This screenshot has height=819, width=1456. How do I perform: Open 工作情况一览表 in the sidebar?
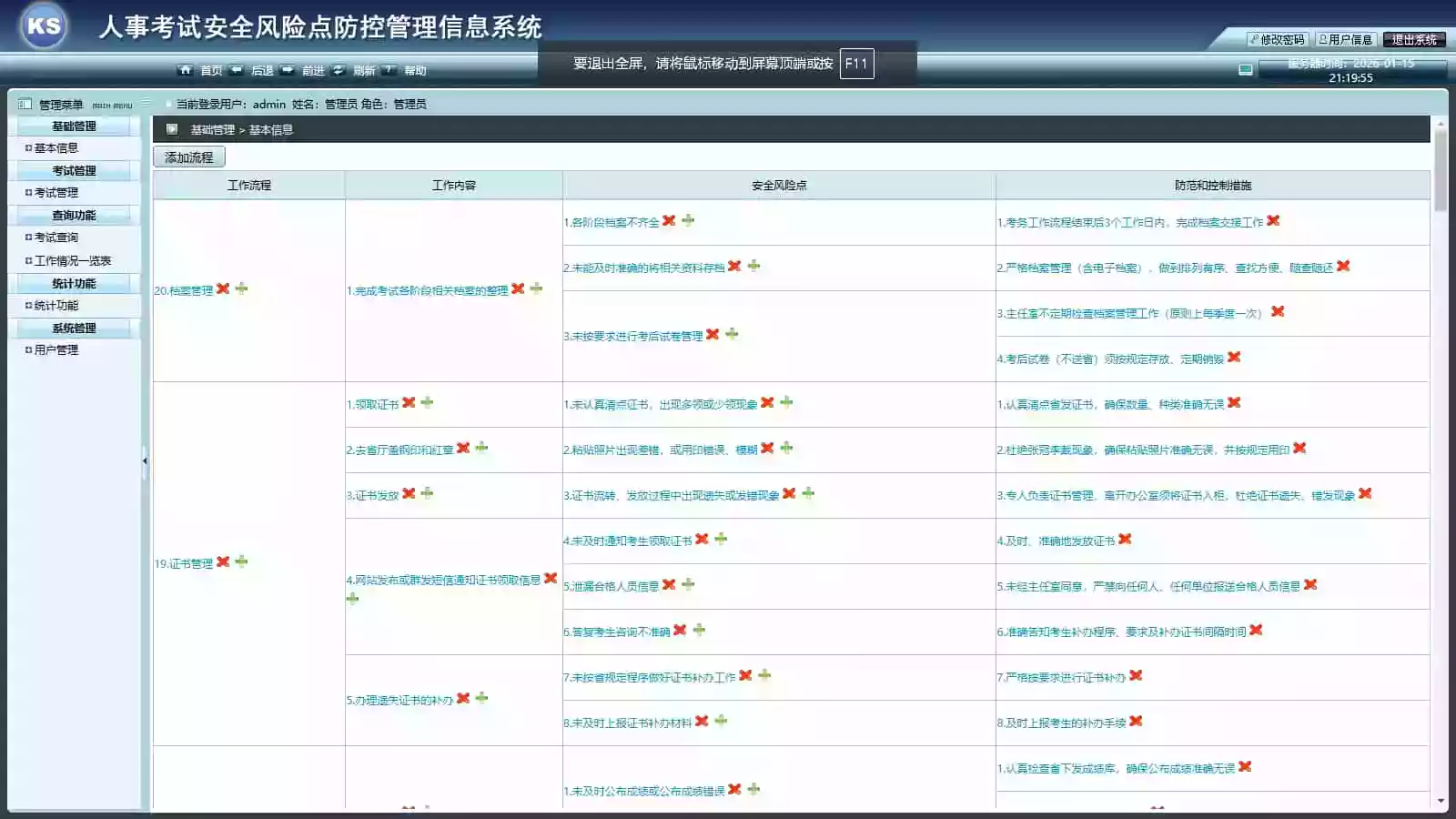(72, 260)
